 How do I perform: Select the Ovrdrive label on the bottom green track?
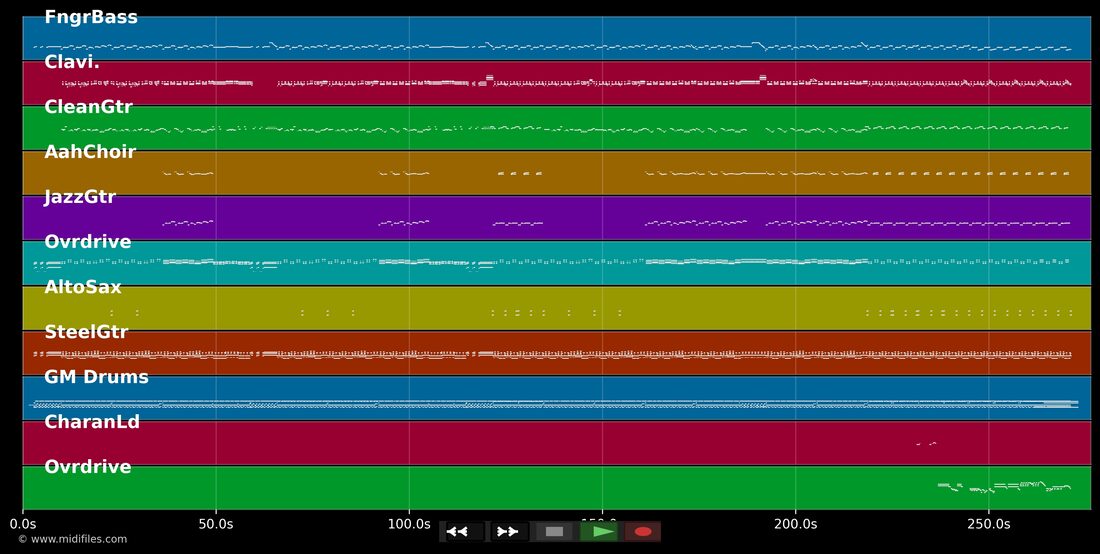[88, 466]
